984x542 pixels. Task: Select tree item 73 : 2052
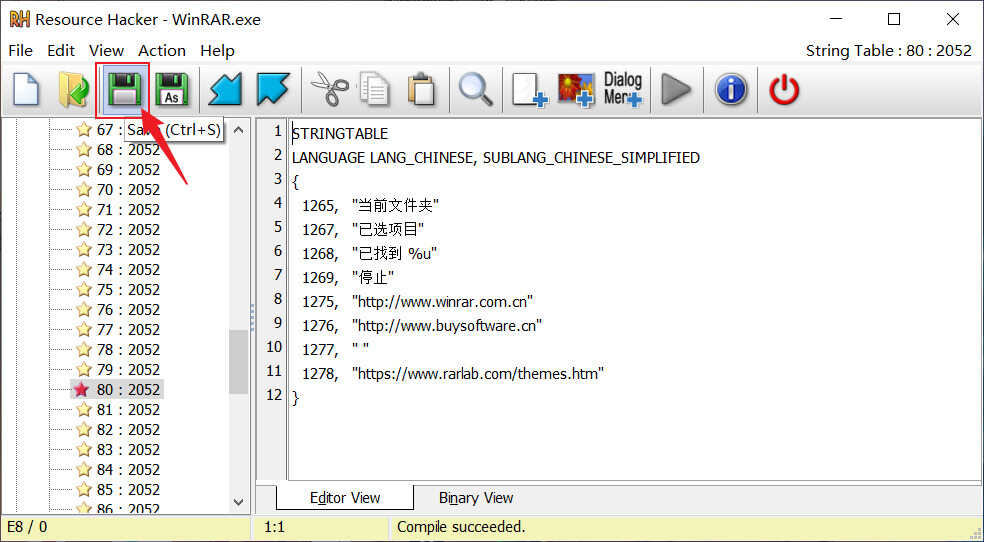click(x=128, y=250)
